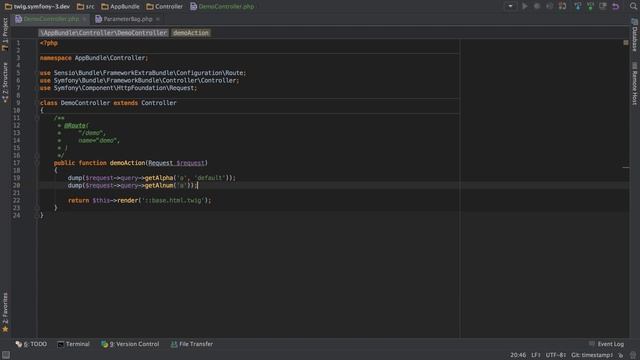Click the error stripe mark on right scrollbar
The width and height of the screenshot is (640, 360).
point(626,167)
